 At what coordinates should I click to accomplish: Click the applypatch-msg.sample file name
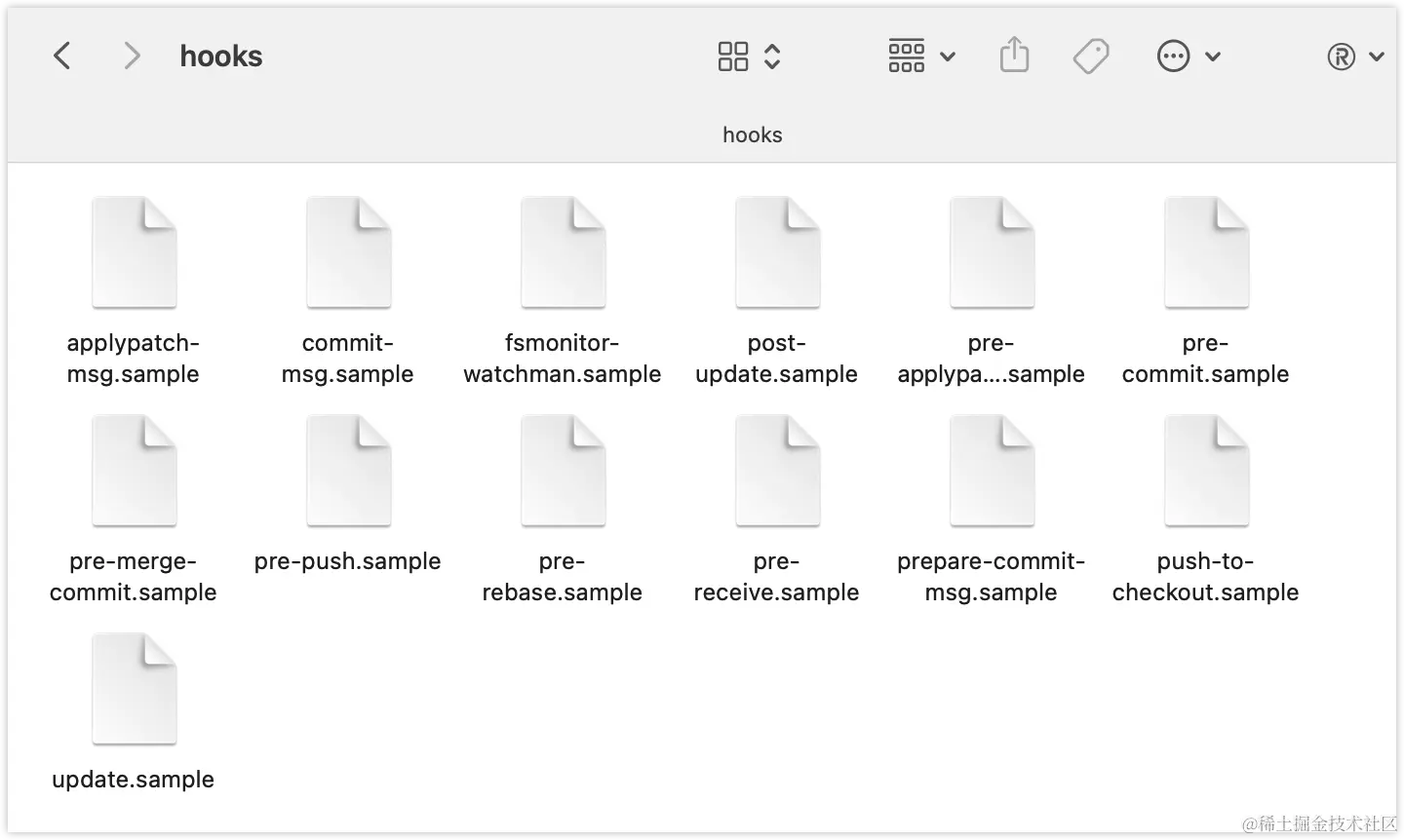click(x=134, y=359)
